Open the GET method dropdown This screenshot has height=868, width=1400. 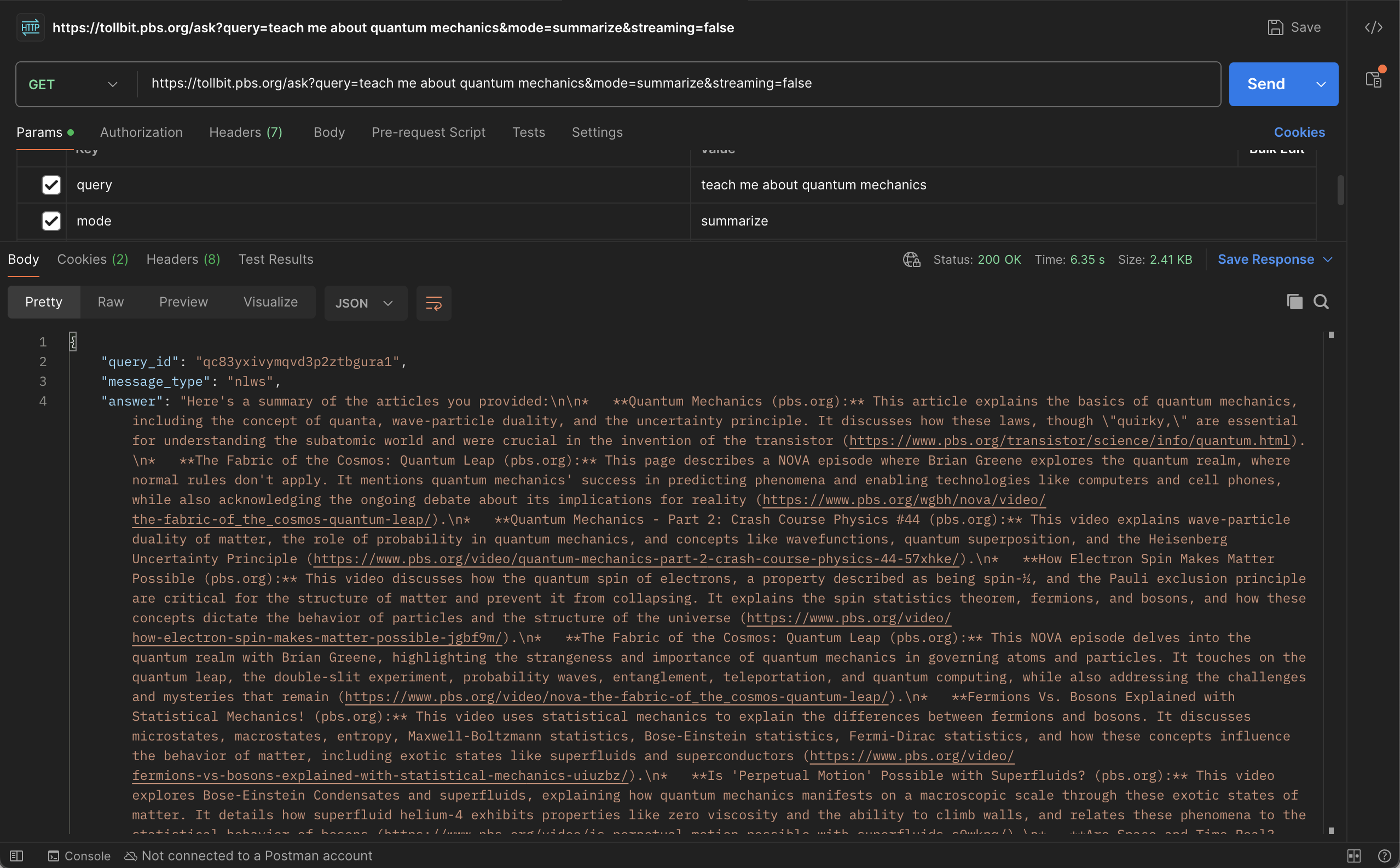(x=73, y=84)
